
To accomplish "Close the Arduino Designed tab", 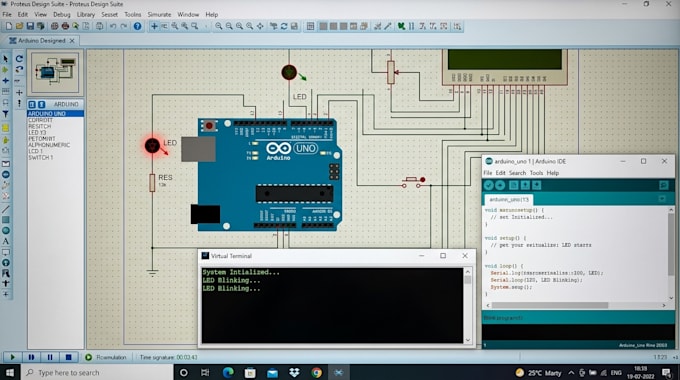I will point(72,40).
